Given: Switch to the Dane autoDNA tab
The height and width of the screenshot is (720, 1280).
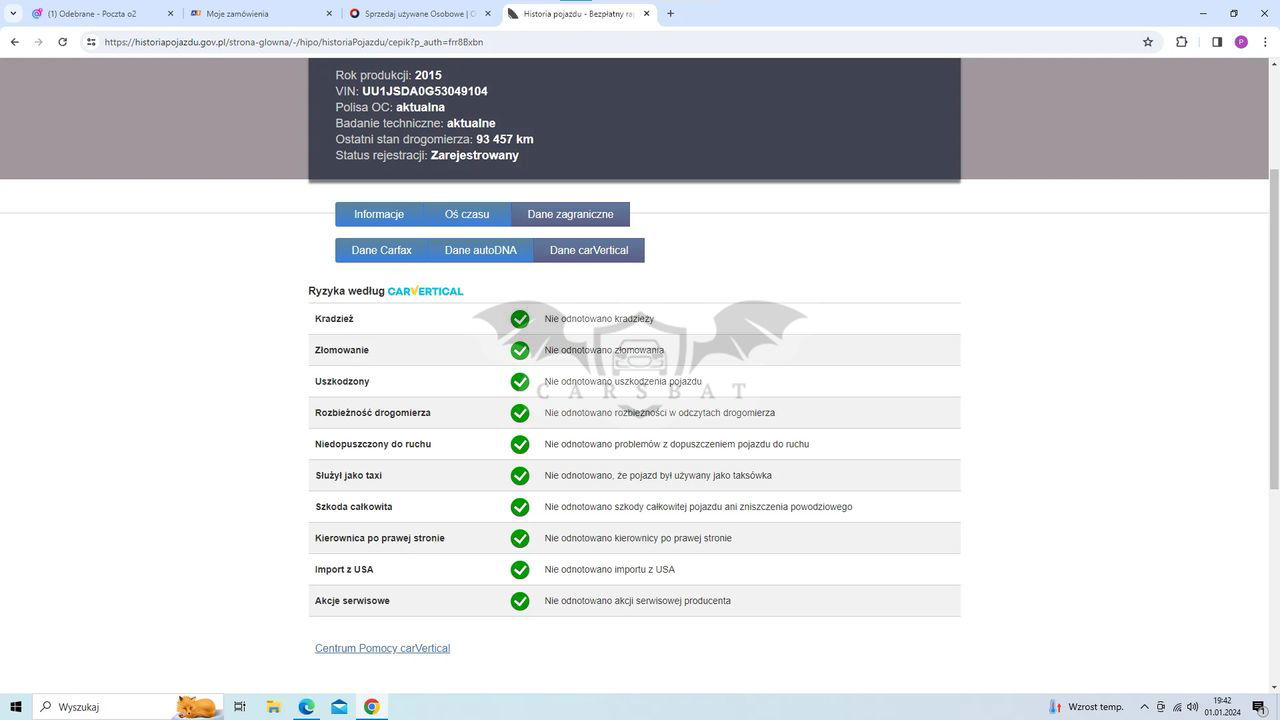Looking at the screenshot, I should click(x=480, y=250).
